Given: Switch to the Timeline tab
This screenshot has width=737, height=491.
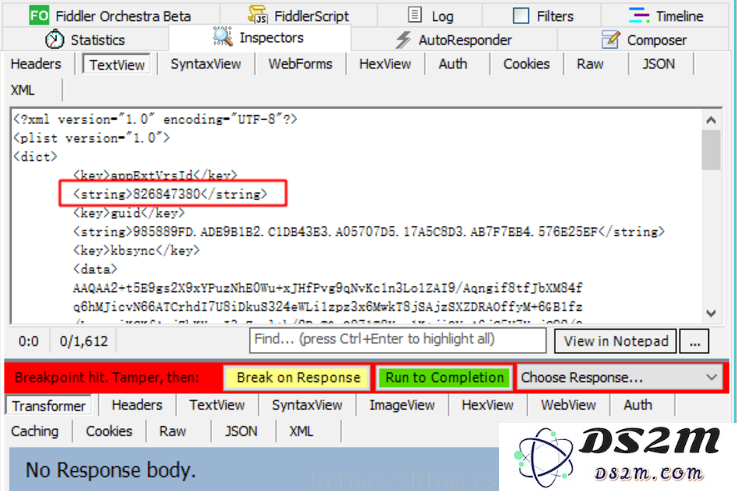Looking at the screenshot, I should click(665, 16).
